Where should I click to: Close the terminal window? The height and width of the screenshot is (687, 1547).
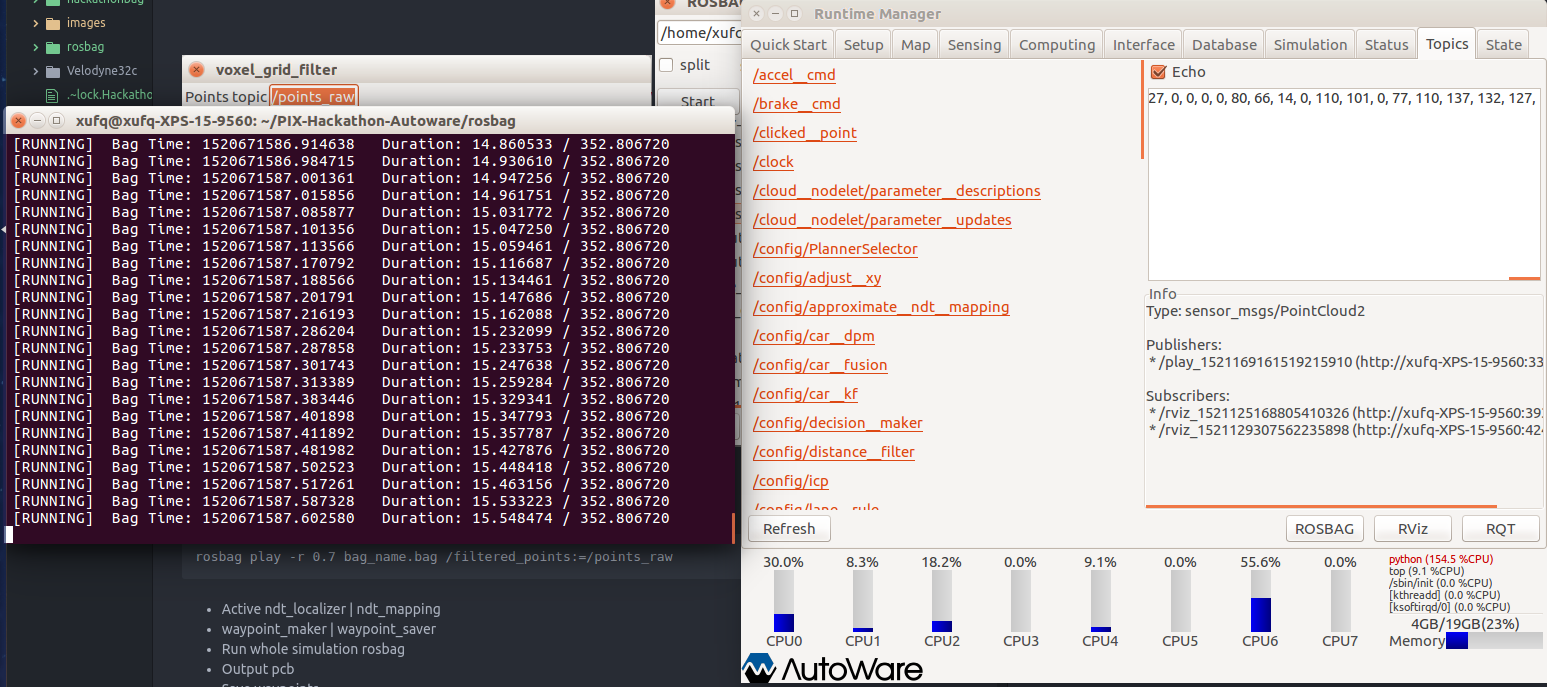(x=18, y=120)
